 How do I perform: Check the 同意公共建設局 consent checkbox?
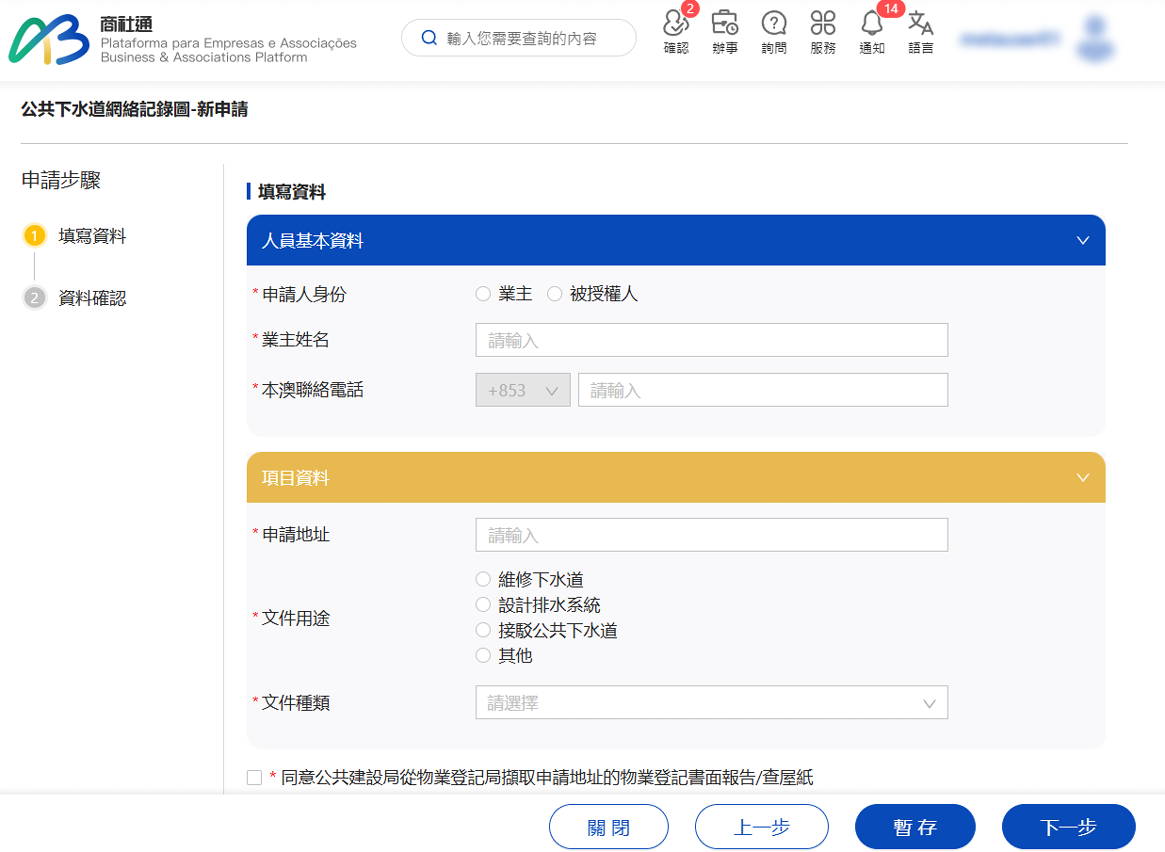tap(254, 778)
